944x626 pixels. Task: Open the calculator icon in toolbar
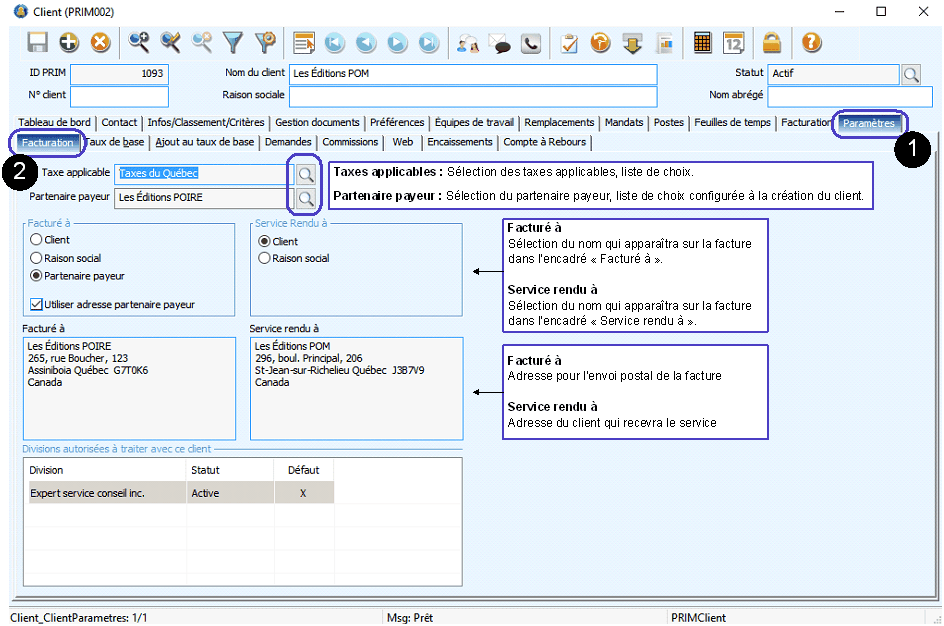coord(702,42)
